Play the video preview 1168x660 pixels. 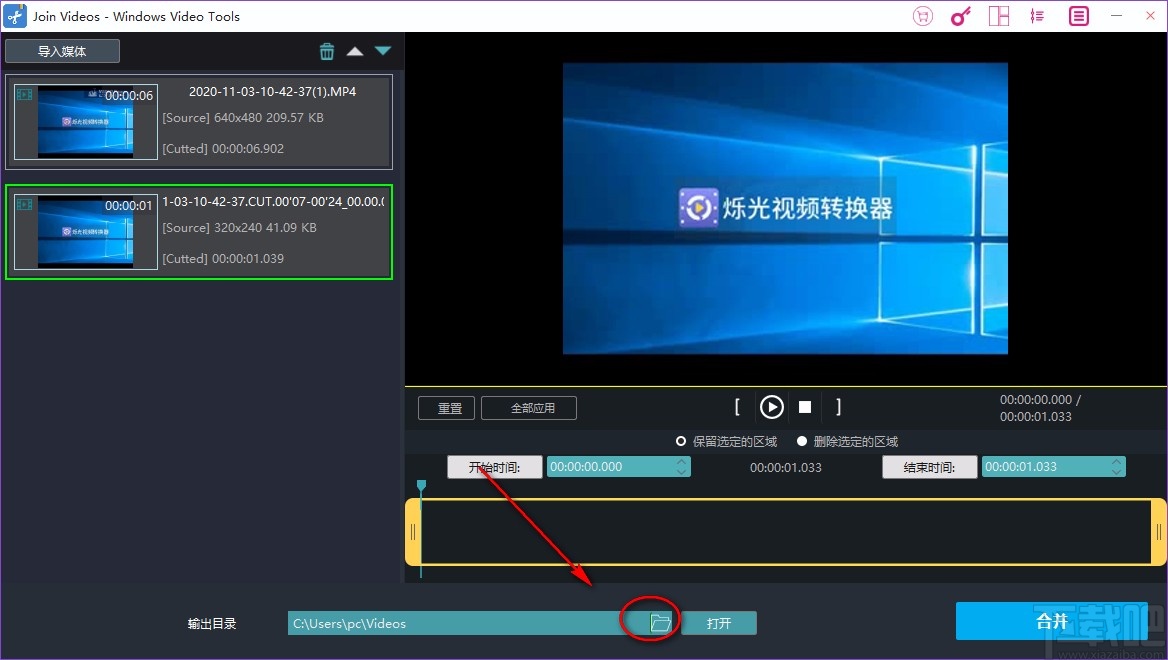click(771, 407)
